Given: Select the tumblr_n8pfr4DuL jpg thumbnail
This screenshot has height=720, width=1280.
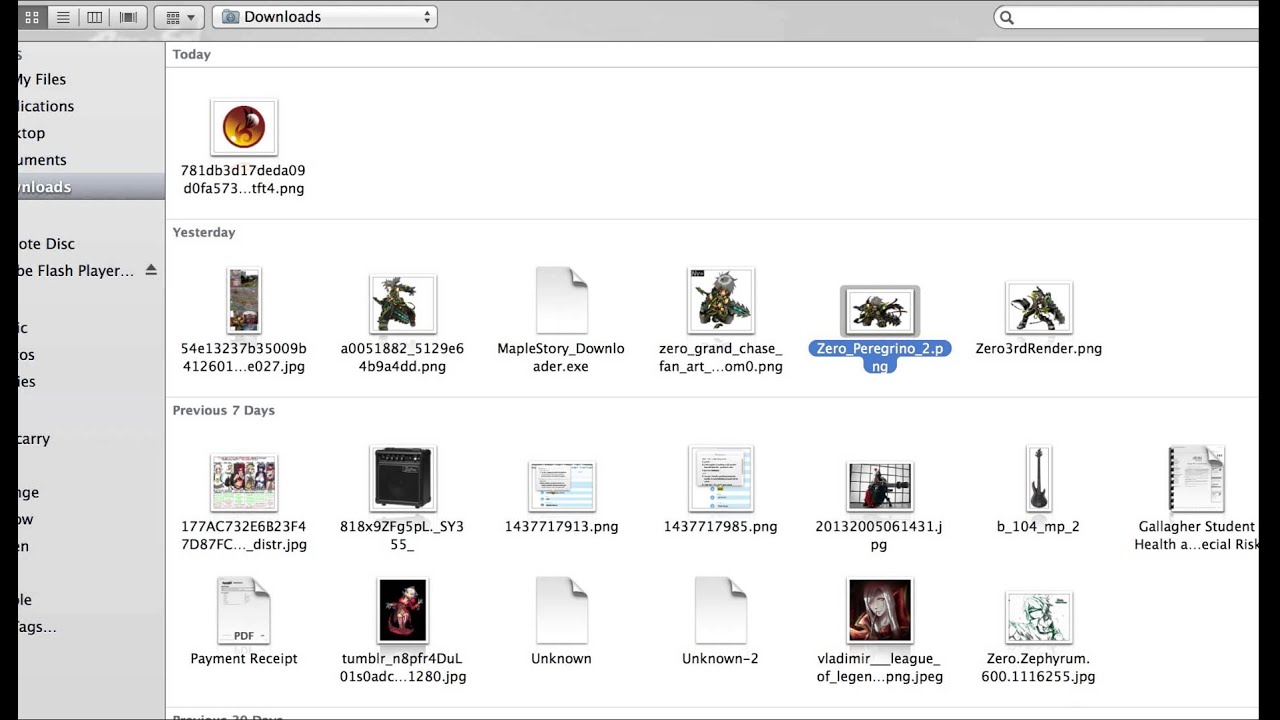Looking at the screenshot, I should click(402, 610).
